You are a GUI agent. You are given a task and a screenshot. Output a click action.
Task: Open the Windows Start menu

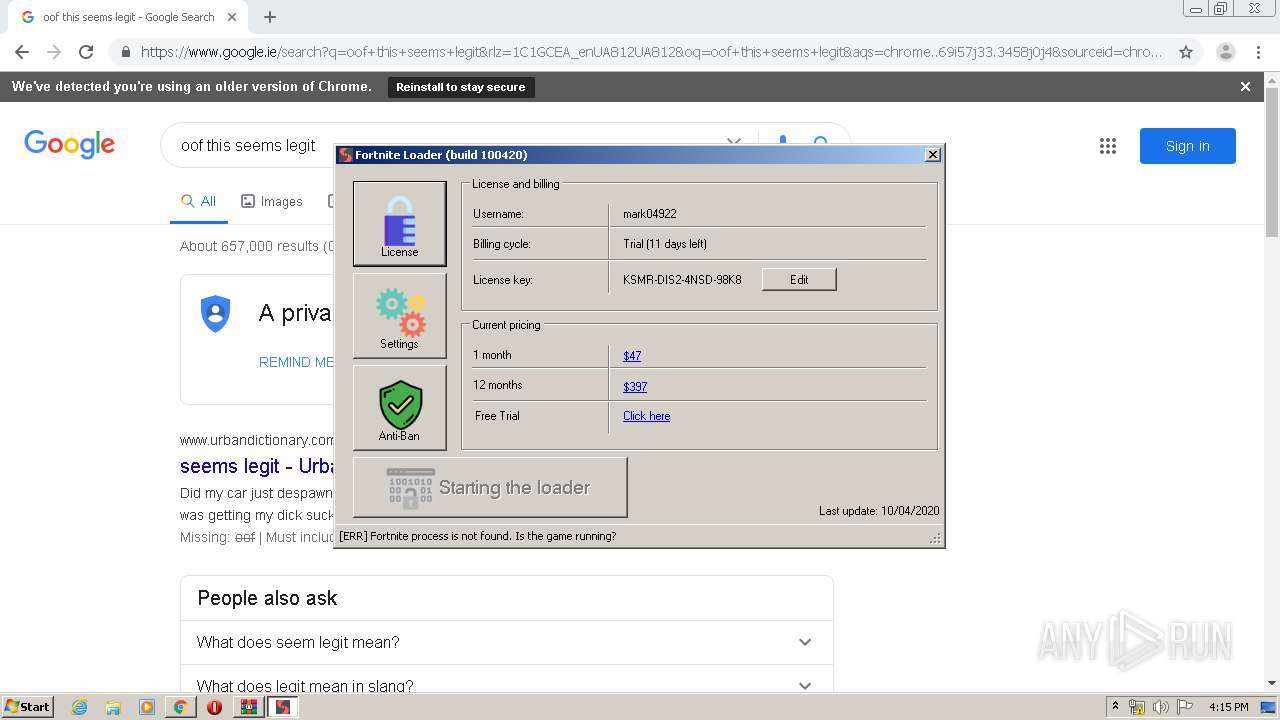[x=28, y=706]
